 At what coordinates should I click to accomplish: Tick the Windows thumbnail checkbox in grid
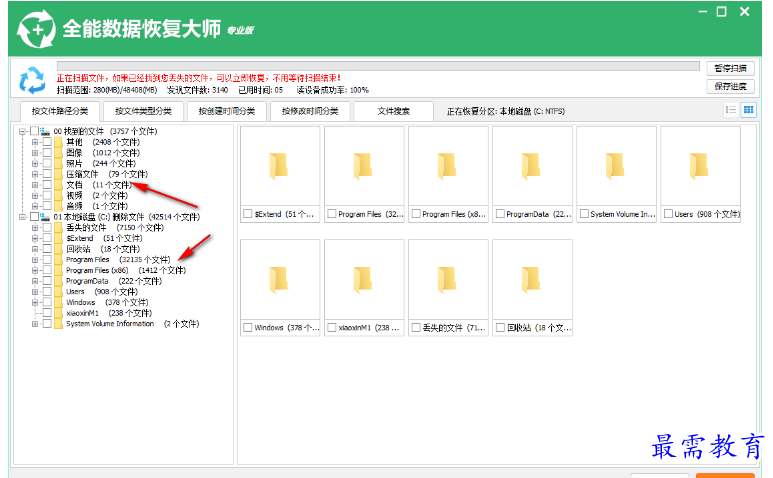point(248,328)
